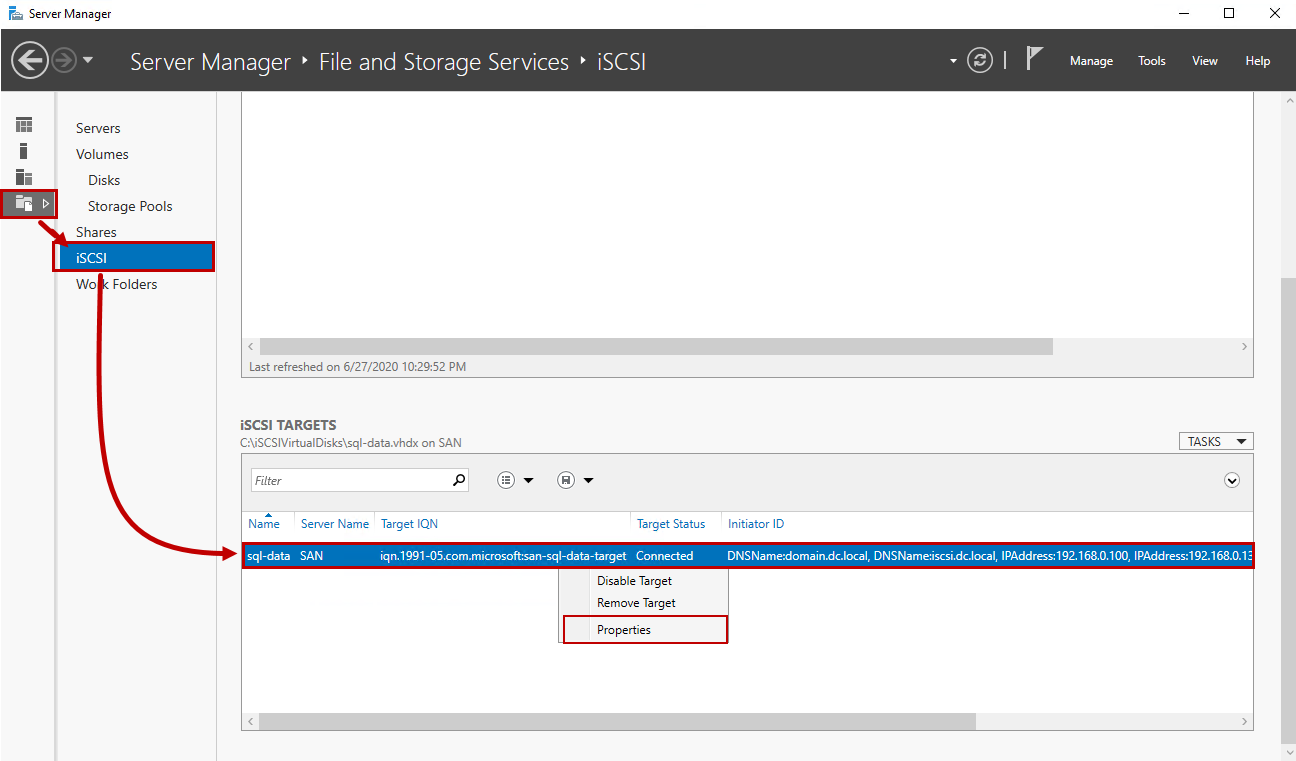Open All Servers icon in sidebar
Screen dimensions: 1296x761
24,177
